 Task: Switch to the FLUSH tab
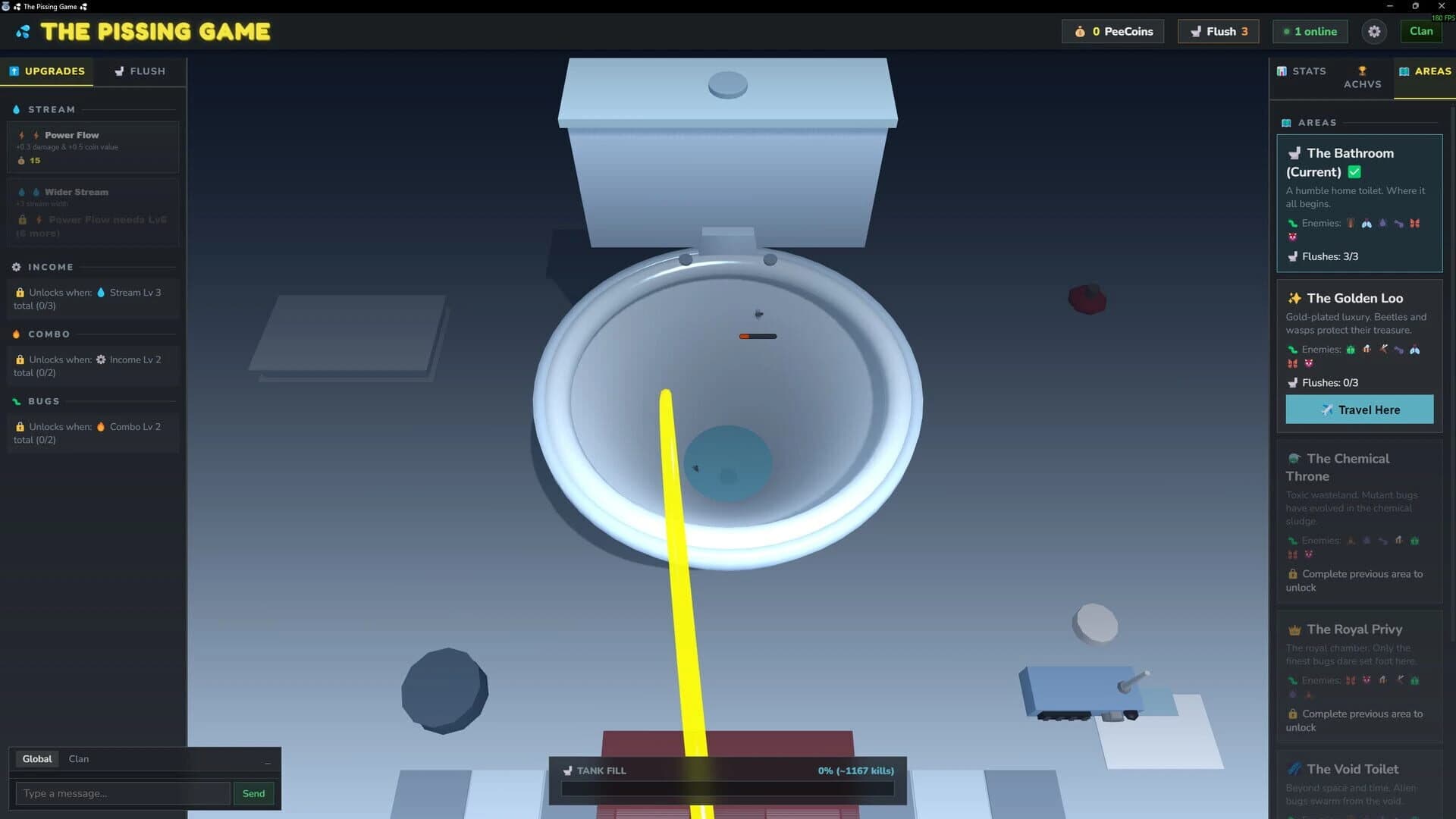tap(140, 71)
